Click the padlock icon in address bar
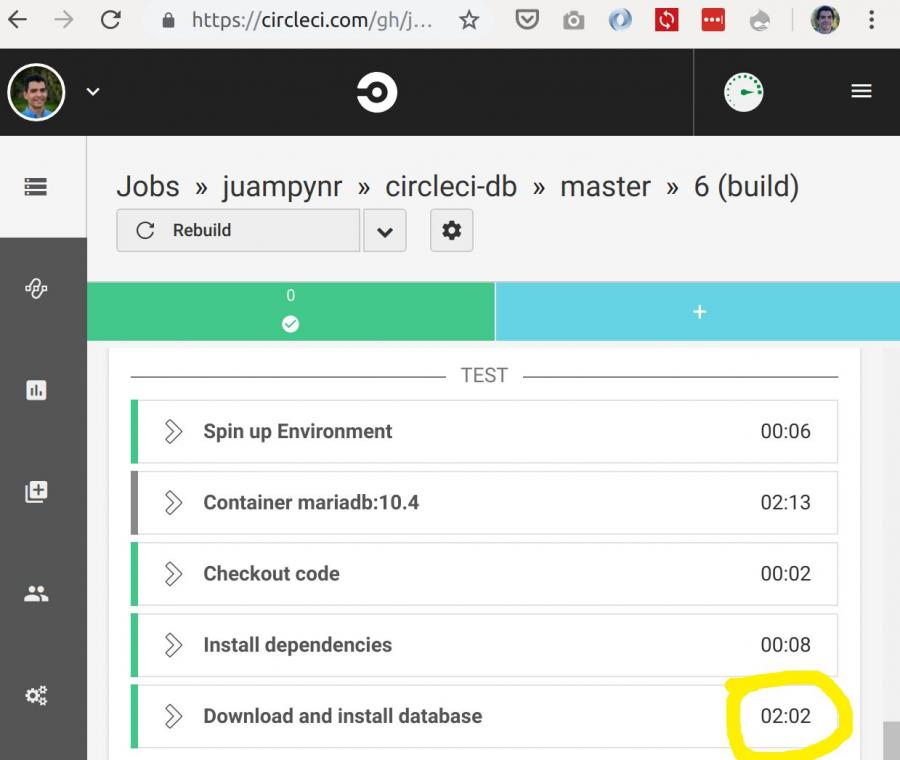The width and height of the screenshot is (900, 760). (168, 21)
